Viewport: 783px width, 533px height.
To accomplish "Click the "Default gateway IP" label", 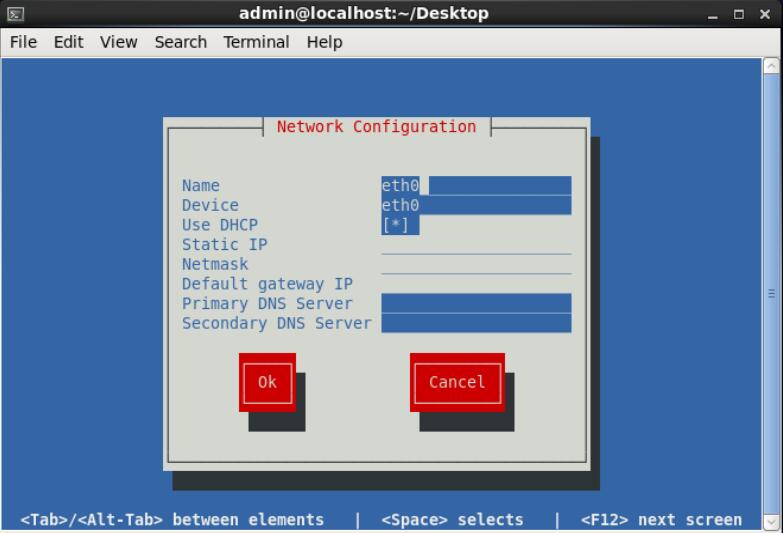I will pyautogui.click(x=267, y=284).
